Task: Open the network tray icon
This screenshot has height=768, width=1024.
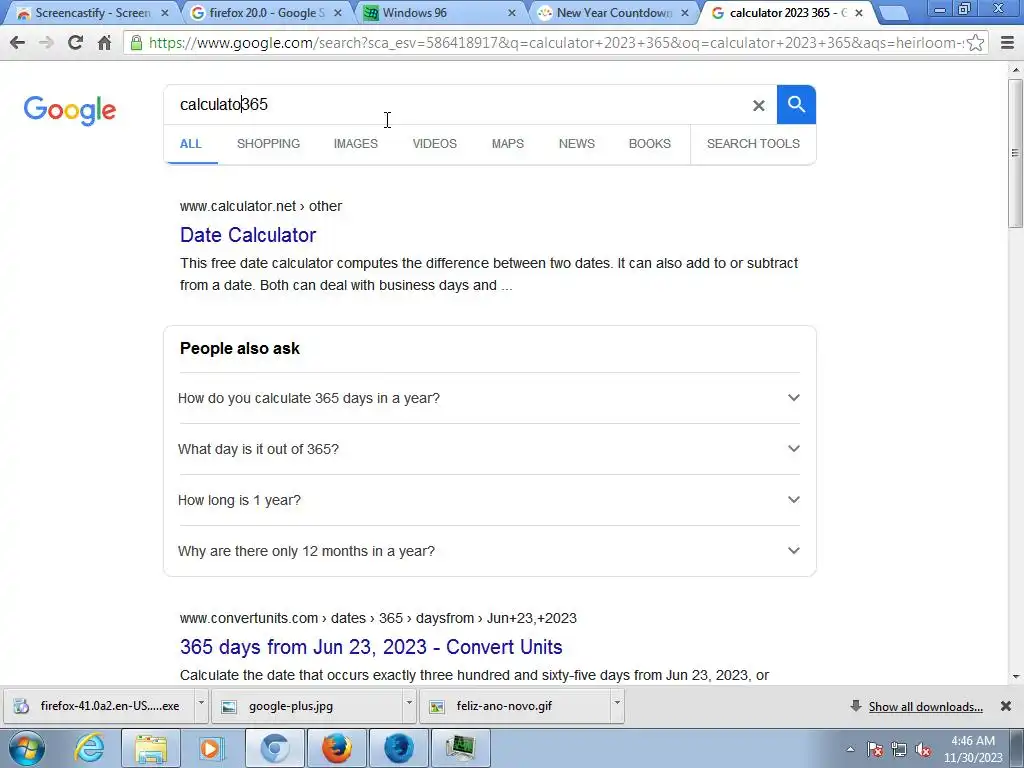Action: tap(899, 750)
